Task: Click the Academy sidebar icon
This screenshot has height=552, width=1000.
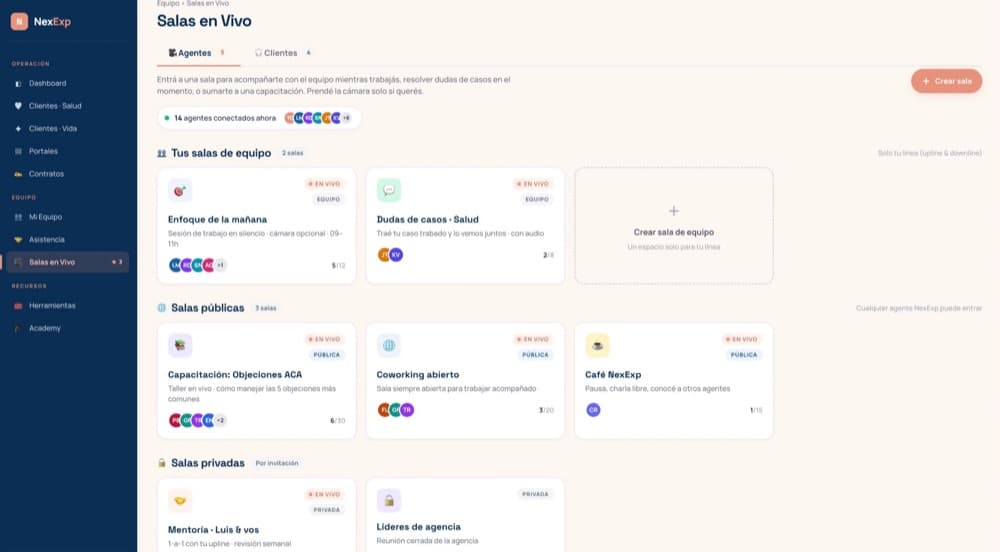Action: (18, 328)
